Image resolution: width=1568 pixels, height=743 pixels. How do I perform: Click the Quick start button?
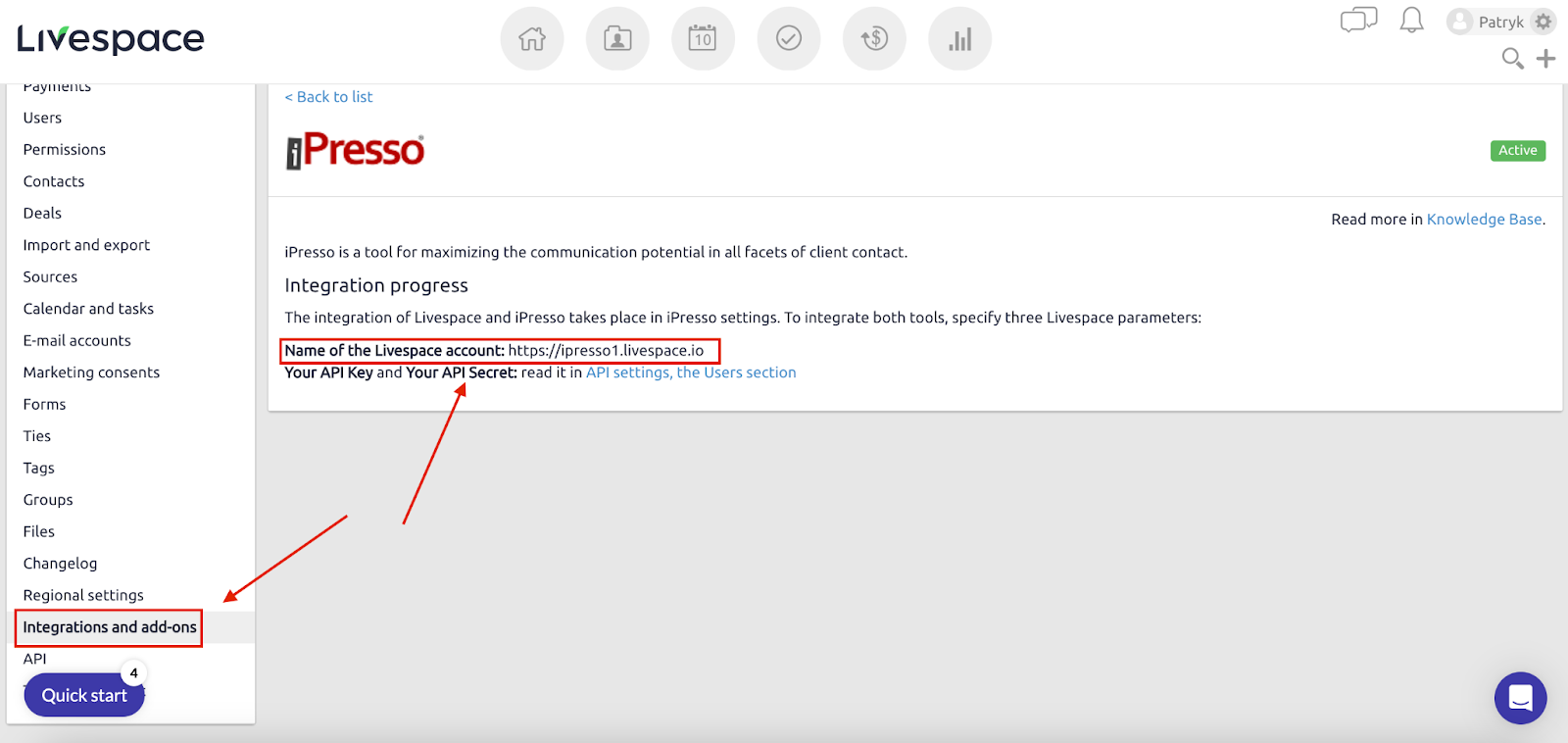click(x=84, y=695)
